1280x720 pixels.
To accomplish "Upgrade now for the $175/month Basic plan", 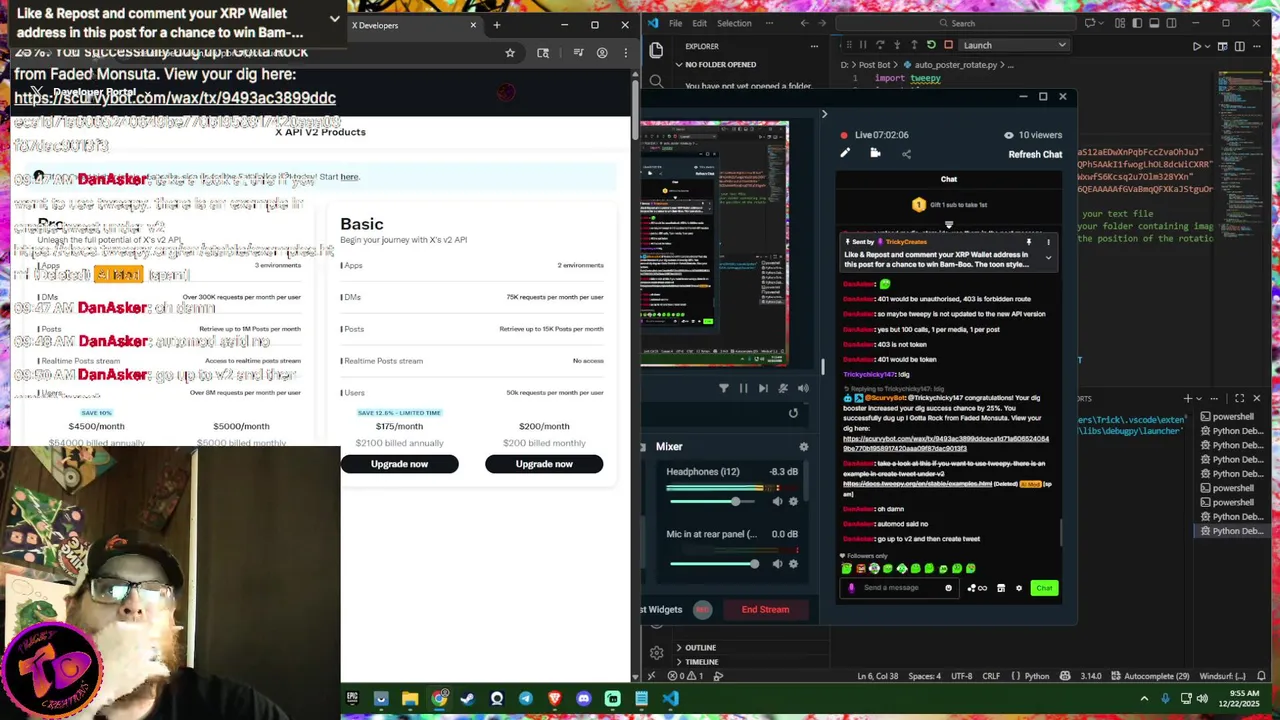I will [x=399, y=464].
